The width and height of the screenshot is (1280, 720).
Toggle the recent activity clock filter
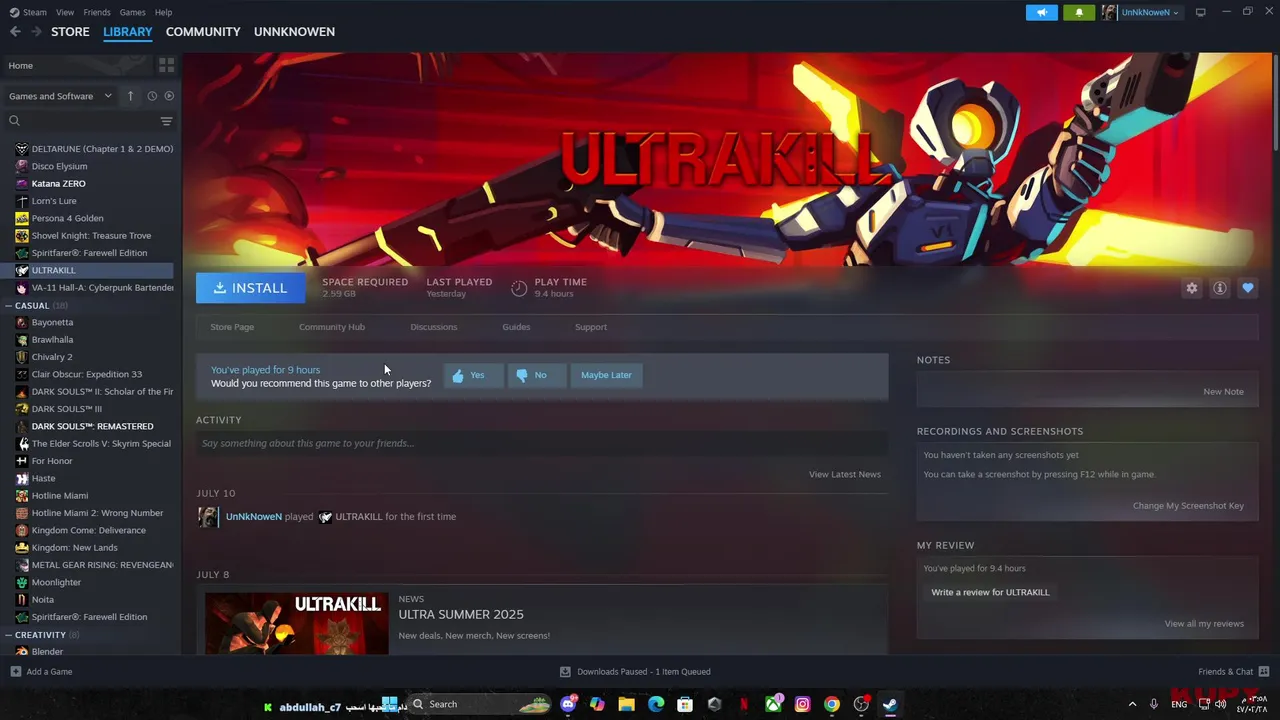click(x=152, y=96)
